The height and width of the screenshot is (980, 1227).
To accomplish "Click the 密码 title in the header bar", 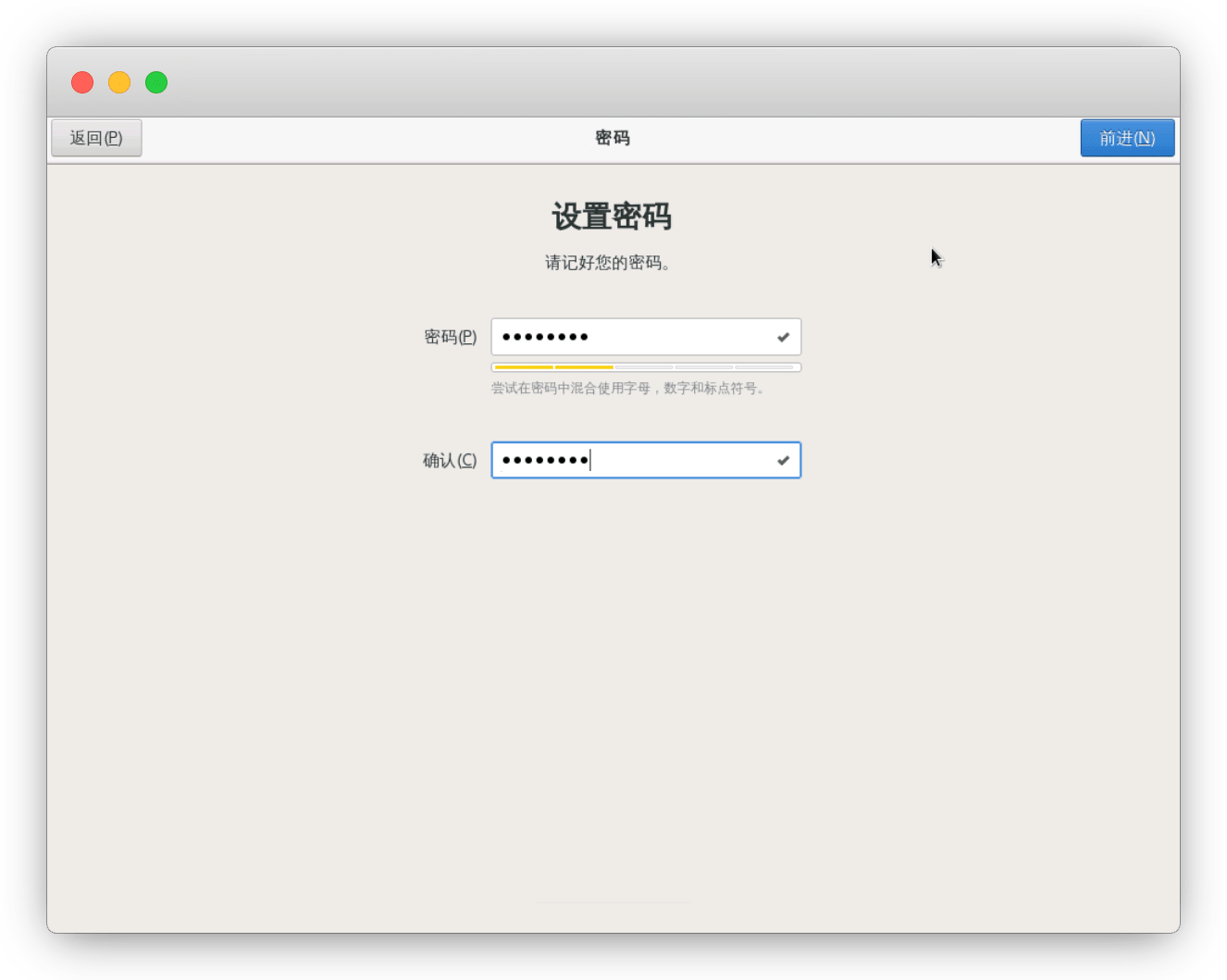I will (x=613, y=138).
